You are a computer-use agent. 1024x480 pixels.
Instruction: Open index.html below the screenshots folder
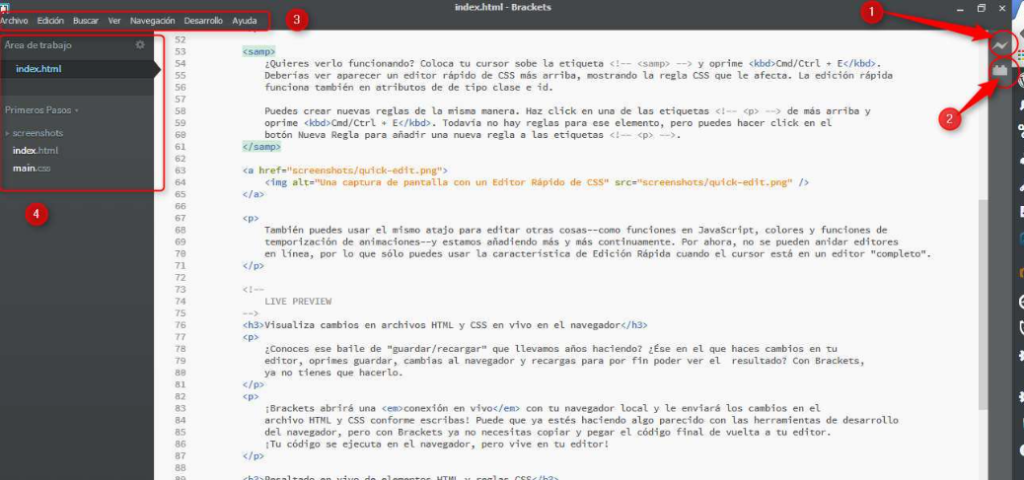pos(35,151)
